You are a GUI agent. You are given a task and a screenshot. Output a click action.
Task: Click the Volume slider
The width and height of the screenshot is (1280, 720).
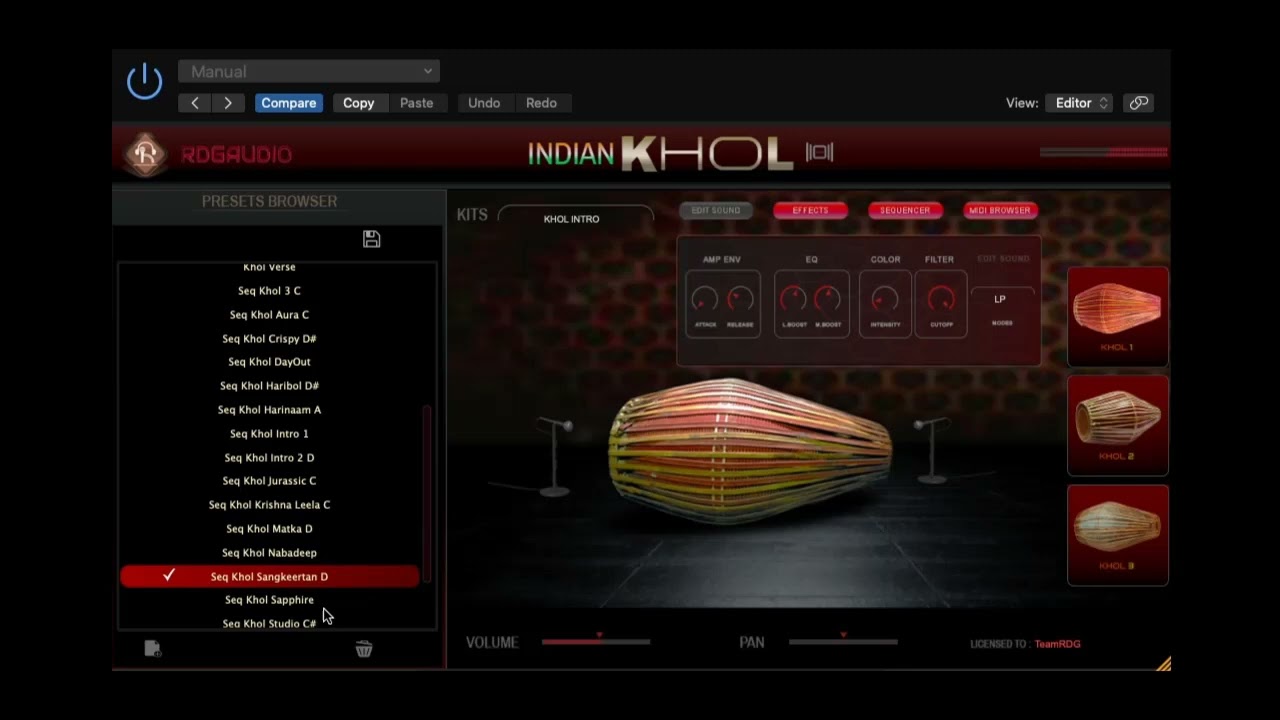[x=596, y=642]
